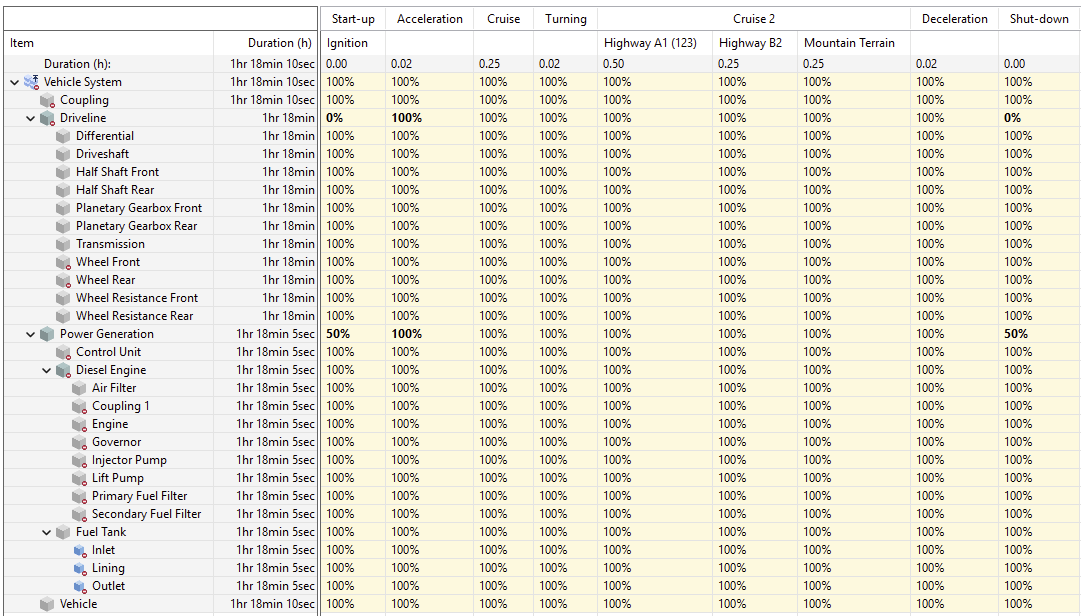Click the Lift Pump icon
Viewport: 1081px width, 616px height.
tap(79, 478)
